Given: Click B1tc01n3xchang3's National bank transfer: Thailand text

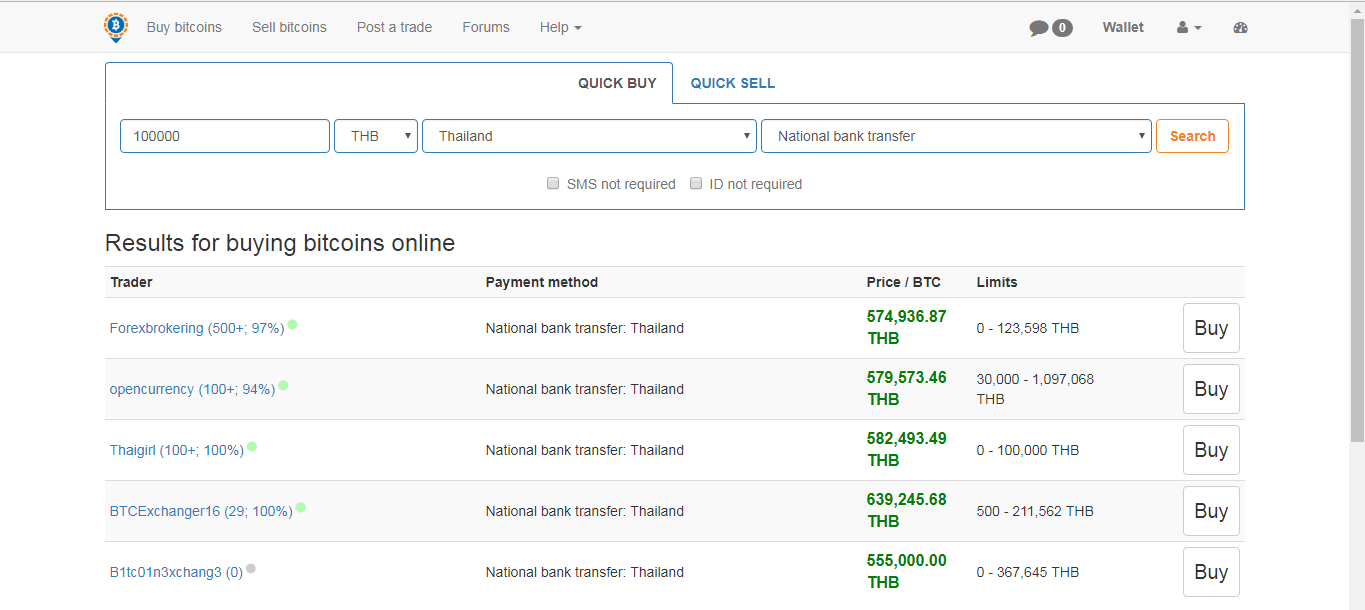Looking at the screenshot, I should 585,572.
